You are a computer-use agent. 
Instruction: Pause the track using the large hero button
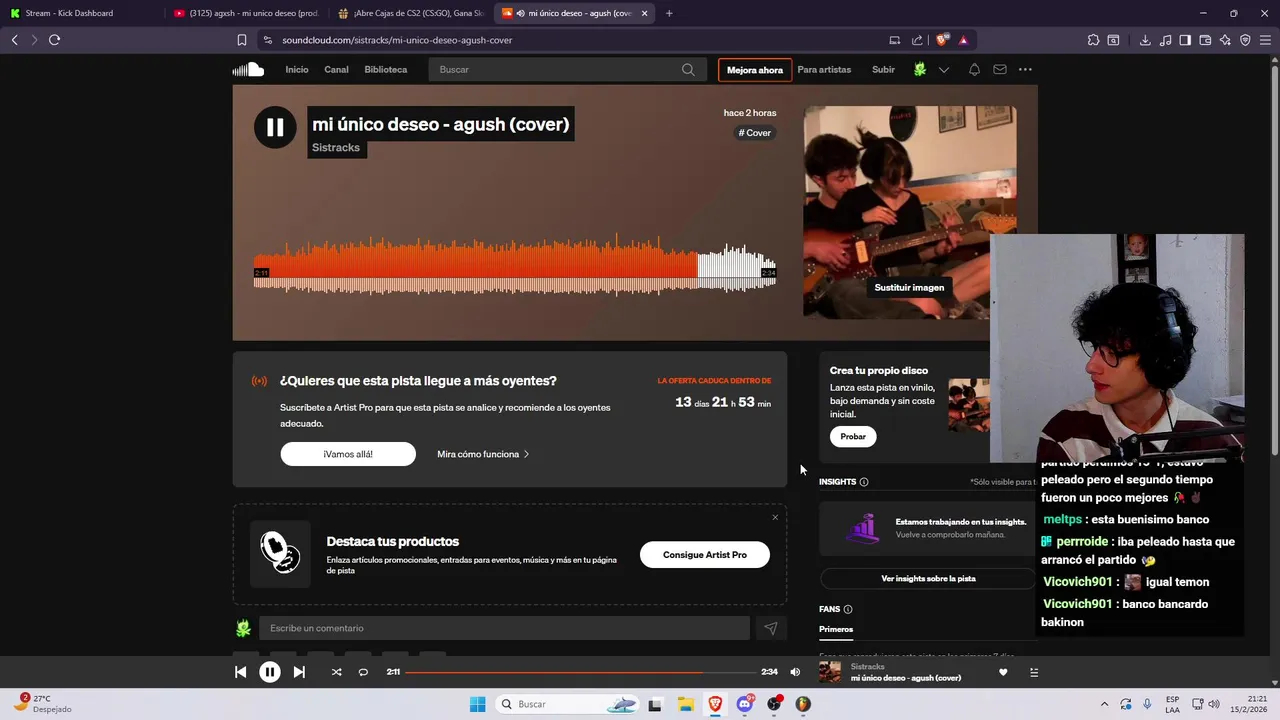[x=275, y=127]
